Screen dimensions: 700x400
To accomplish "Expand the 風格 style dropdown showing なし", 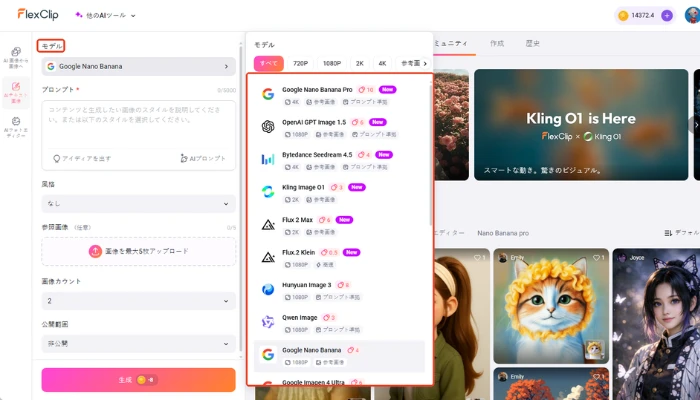I will coord(138,204).
